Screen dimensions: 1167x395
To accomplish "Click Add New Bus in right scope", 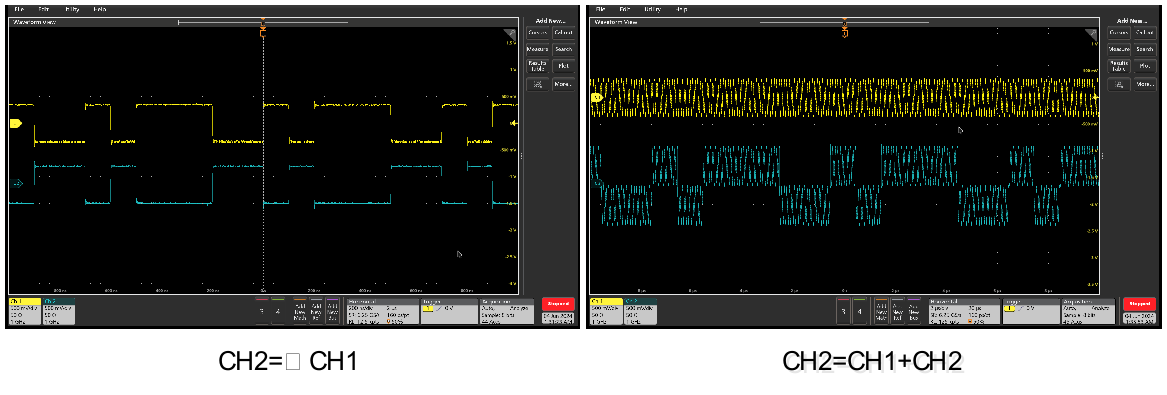I will (x=913, y=311).
